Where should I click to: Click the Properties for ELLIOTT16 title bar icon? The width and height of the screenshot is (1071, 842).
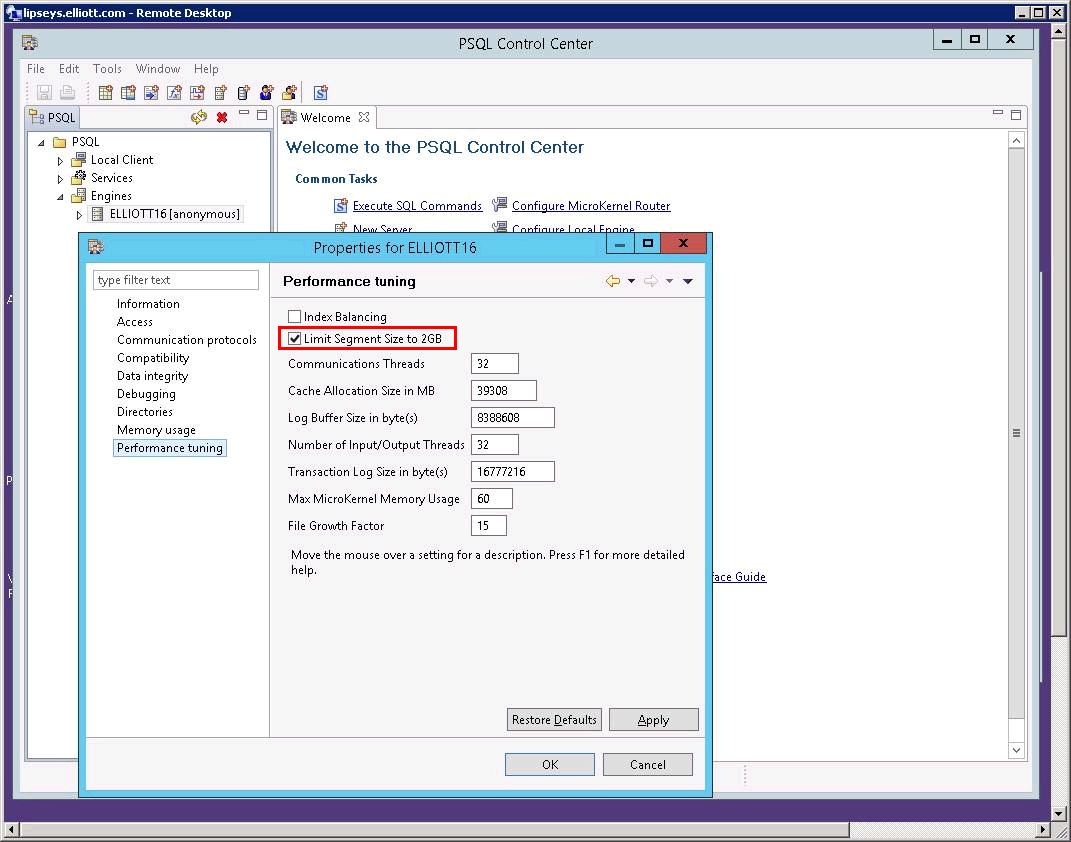pyautogui.click(x=96, y=247)
